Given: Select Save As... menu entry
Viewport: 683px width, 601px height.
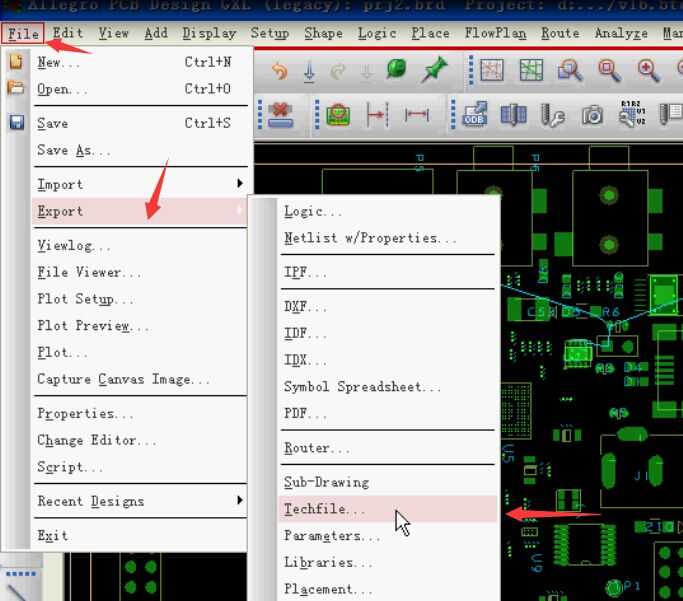Looking at the screenshot, I should pyautogui.click(x=141, y=150).
